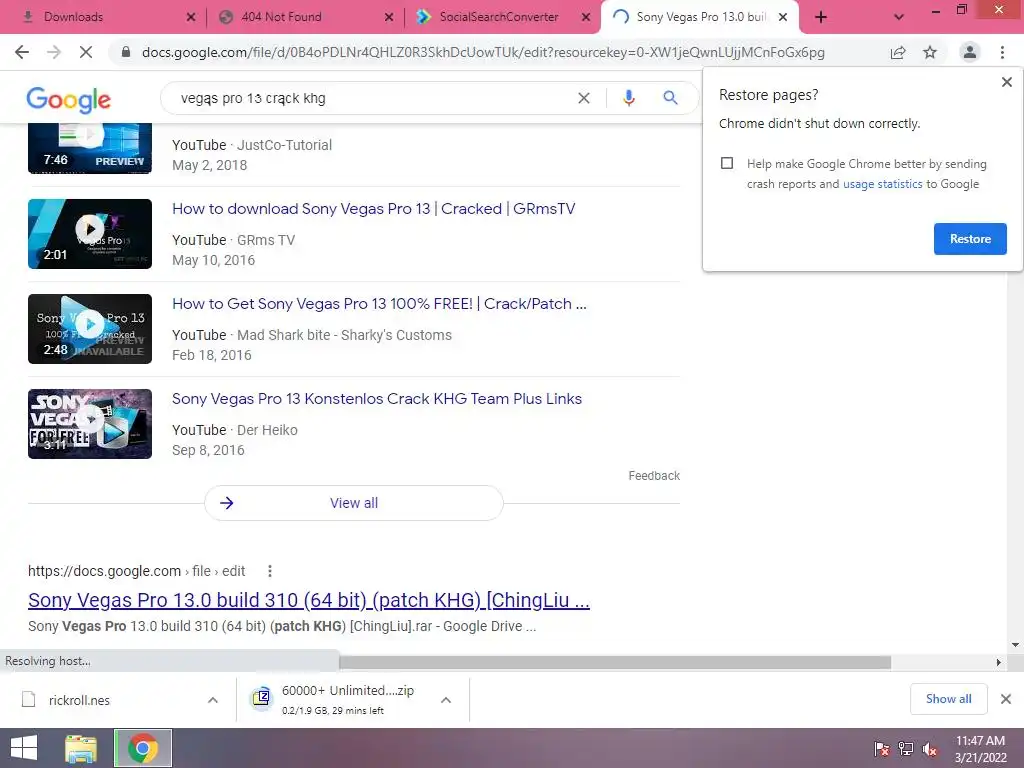
Task: Dismiss the Restore pages popup
Action: tap(1006, 82)
